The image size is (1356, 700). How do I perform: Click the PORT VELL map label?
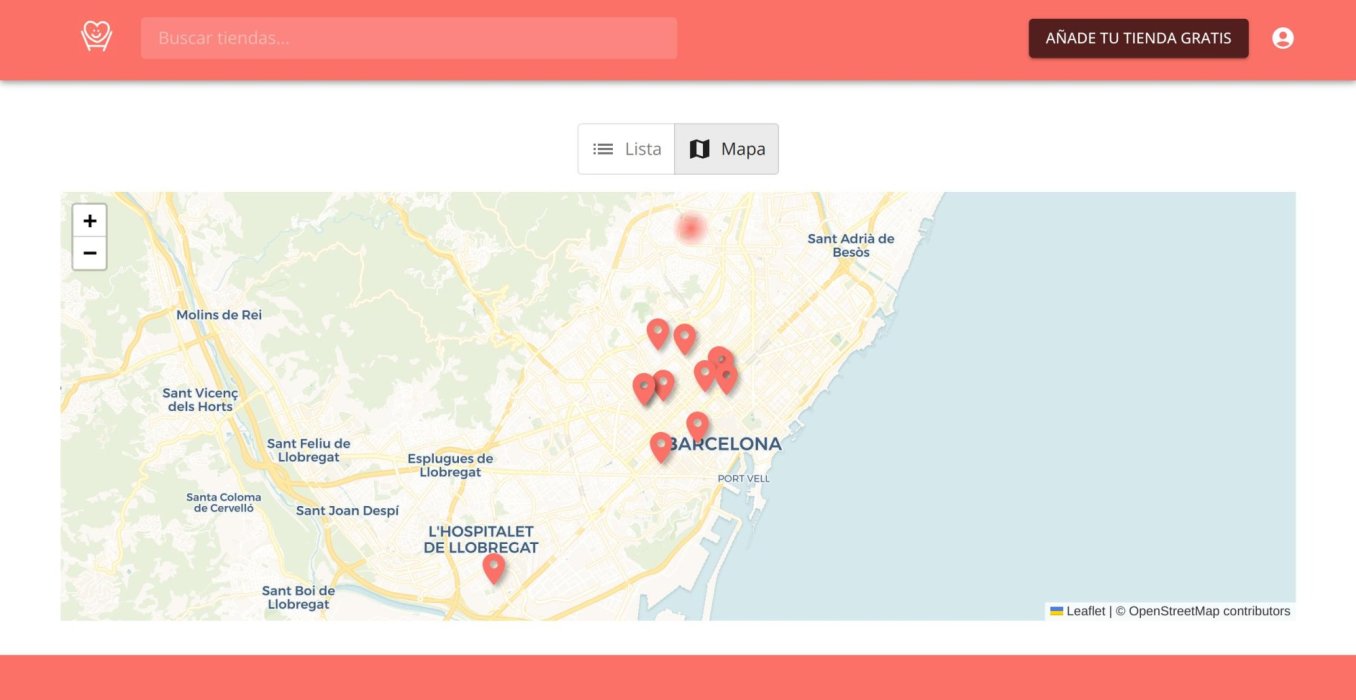(744, 479)
